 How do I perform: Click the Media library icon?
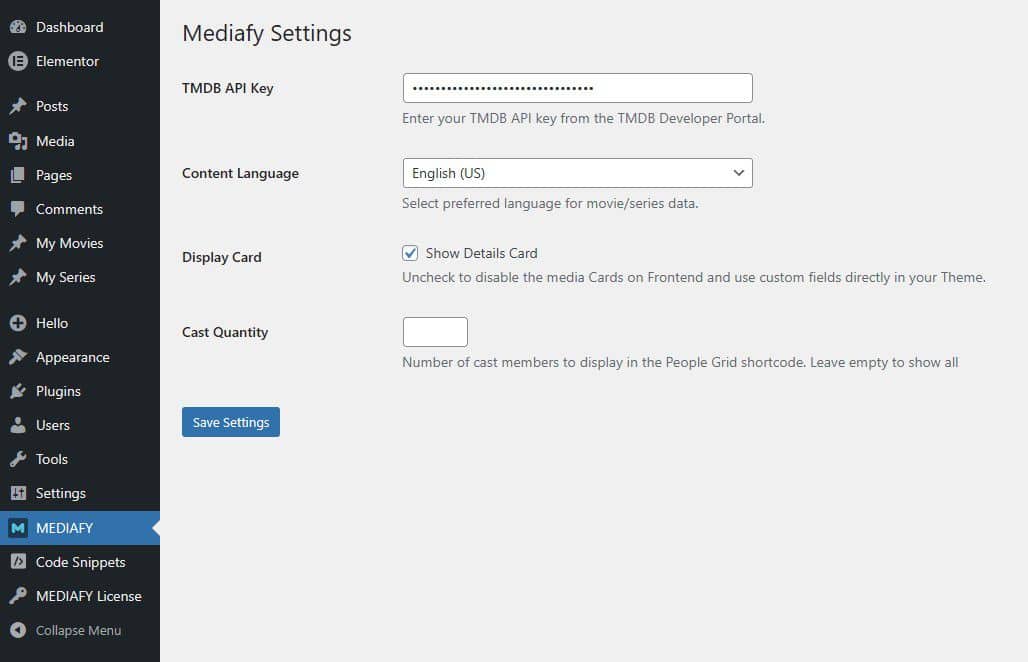click(x=18, y=141)
